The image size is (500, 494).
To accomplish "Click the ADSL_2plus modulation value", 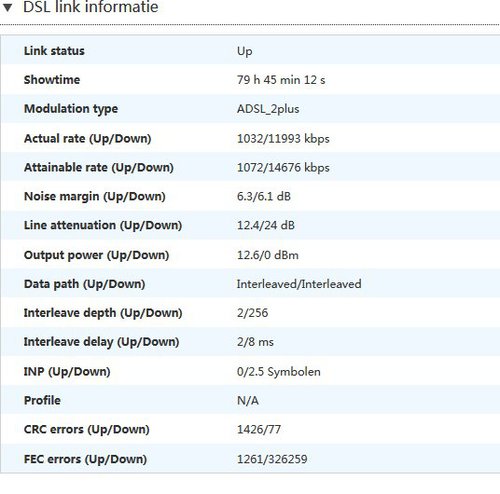I will [268, 109].
